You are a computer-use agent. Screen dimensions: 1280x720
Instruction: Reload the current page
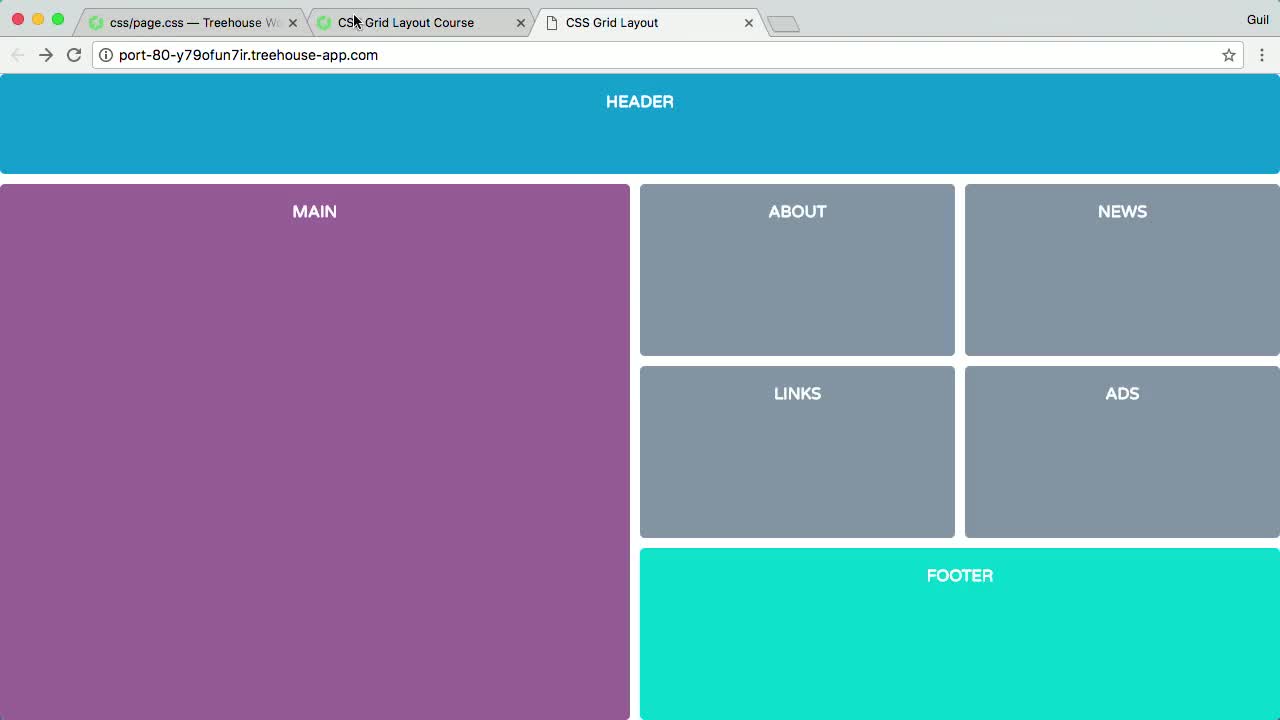(x=74, y=55)
